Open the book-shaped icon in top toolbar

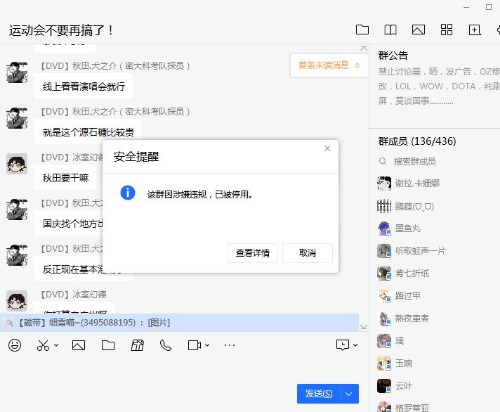coord(390,30)
